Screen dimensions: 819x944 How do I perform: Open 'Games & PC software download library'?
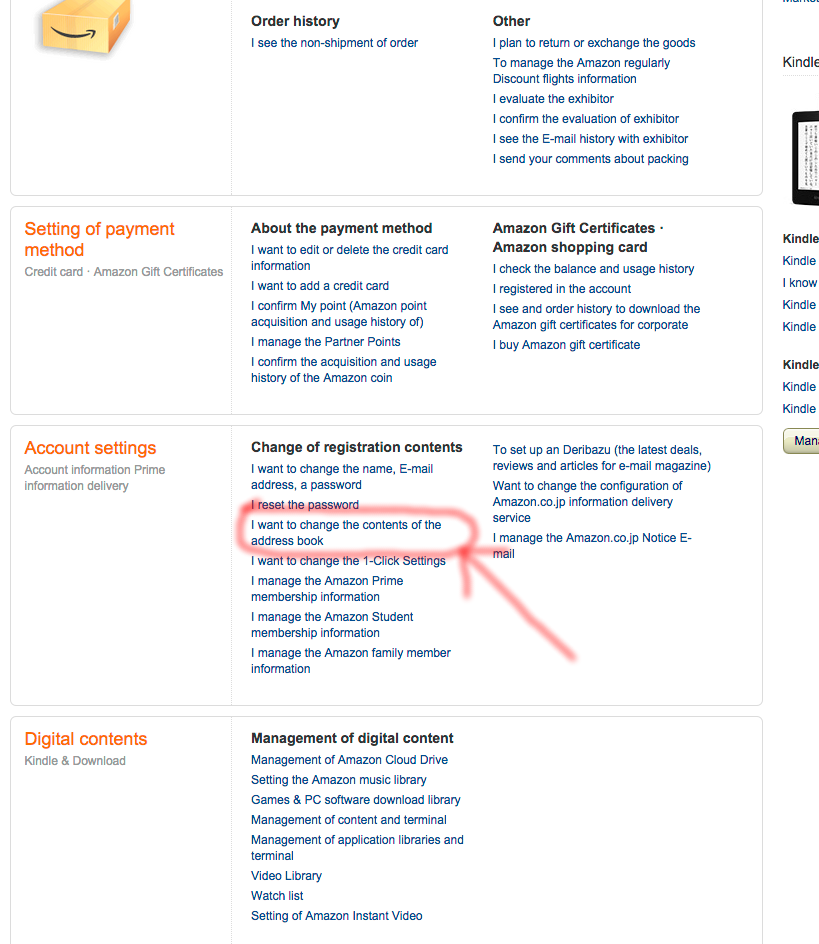click(x=355, y=800)
